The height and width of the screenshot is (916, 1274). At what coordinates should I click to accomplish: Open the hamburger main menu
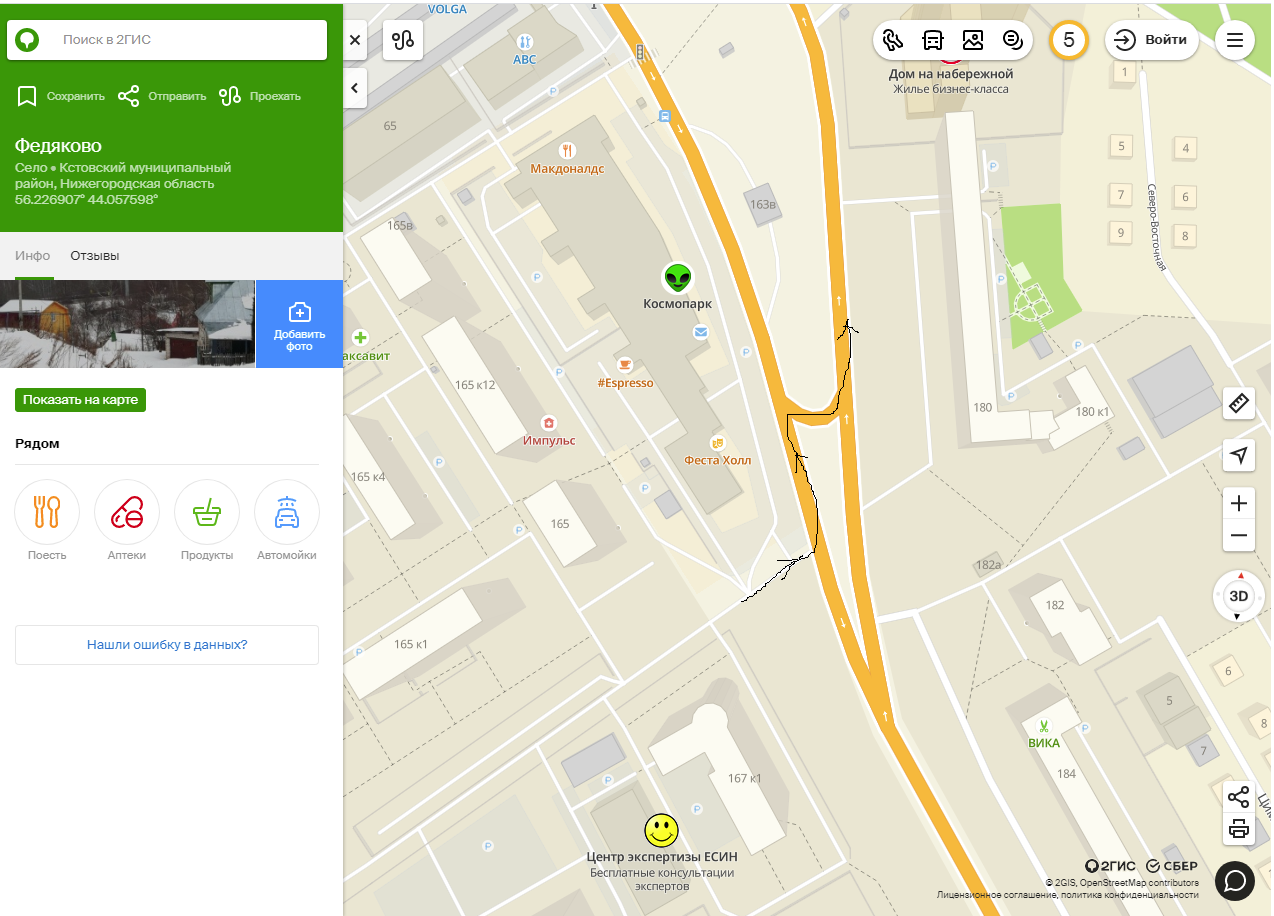tap(1235, 40)
